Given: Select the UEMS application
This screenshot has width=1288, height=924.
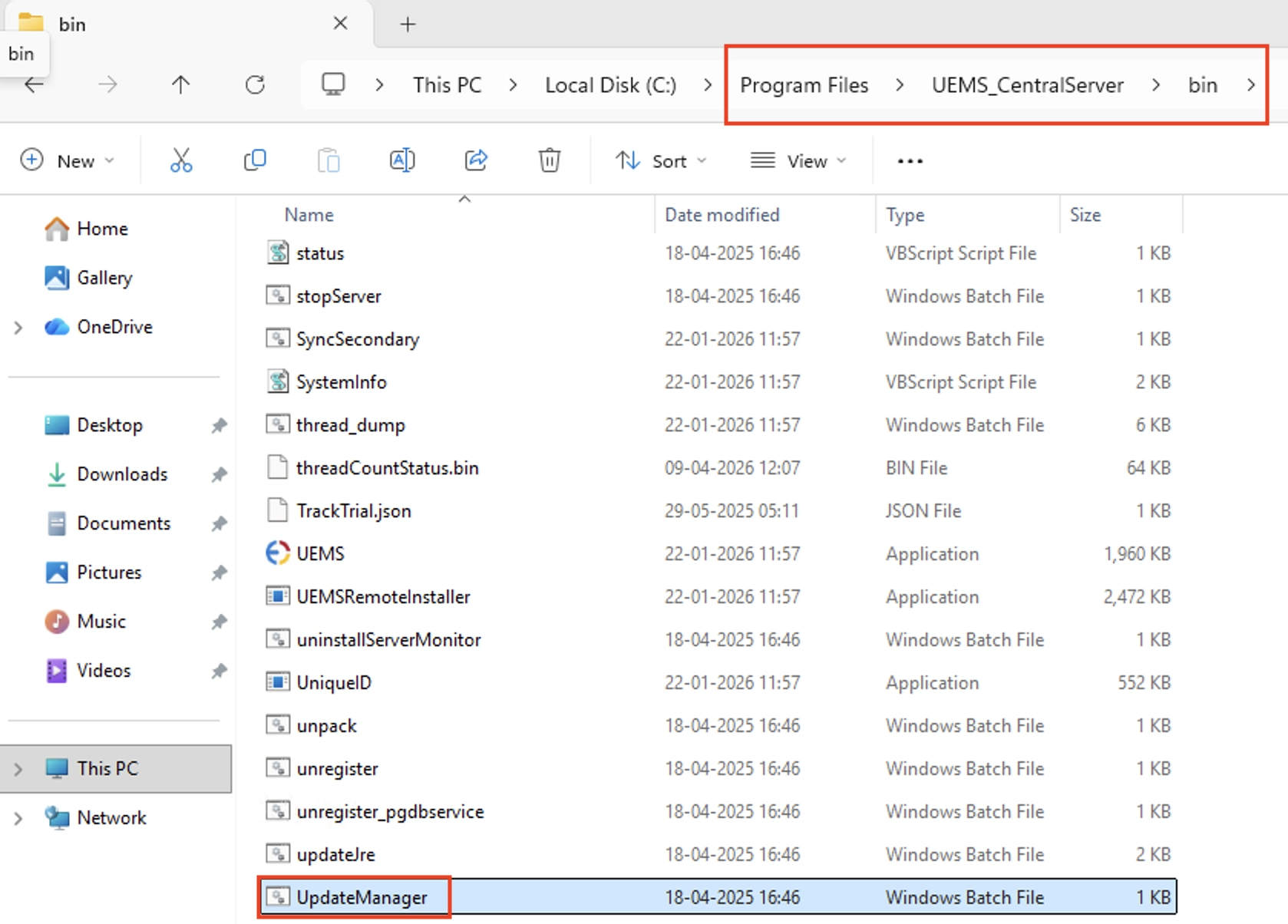Looking at the screenshot, I should tap(718, 554).
